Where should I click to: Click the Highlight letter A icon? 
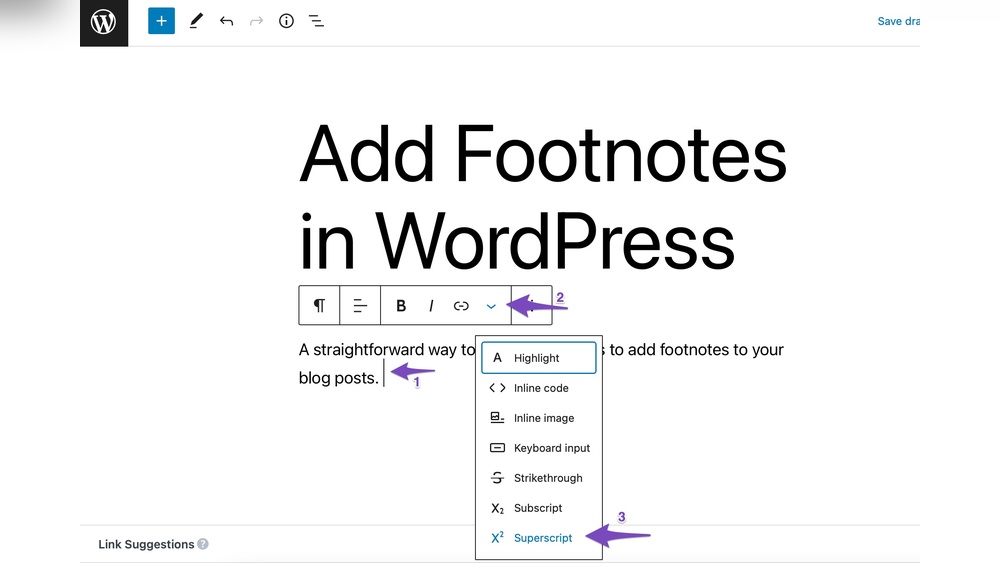[497, 358]
